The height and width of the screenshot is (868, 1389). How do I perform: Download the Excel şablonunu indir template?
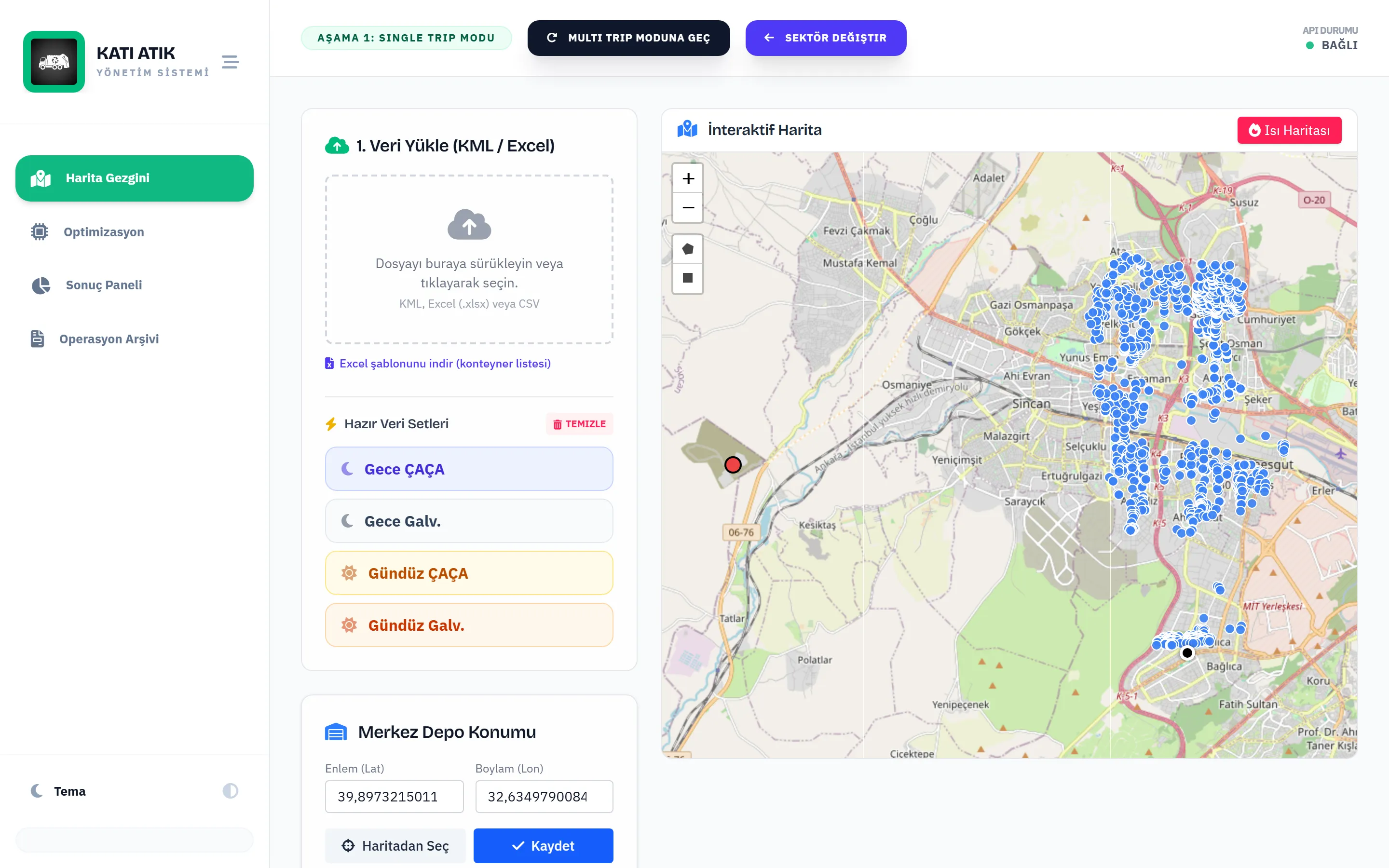click(x=438, y=364)
